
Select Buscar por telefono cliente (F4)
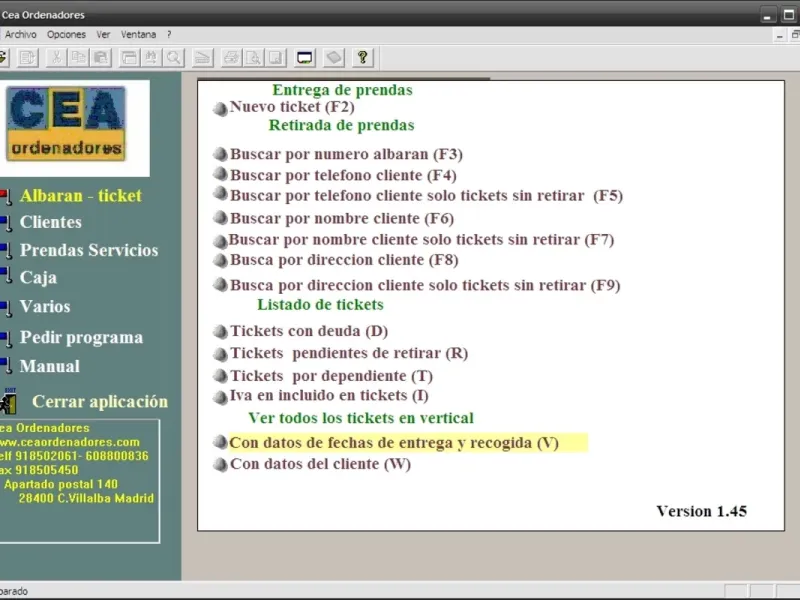343,175
